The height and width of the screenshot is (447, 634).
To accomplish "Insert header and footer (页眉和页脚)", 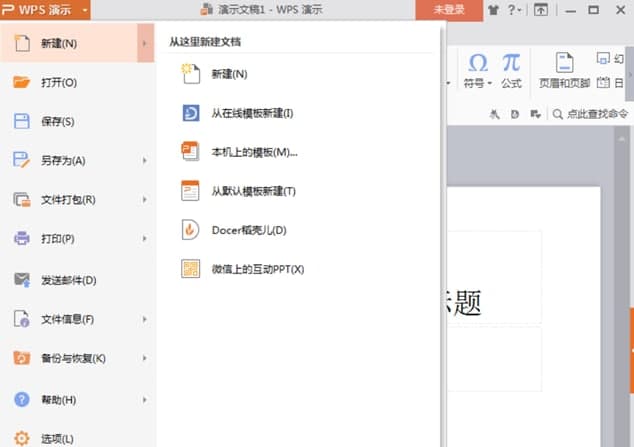I will pyautogui.click(x=564, y=69).
